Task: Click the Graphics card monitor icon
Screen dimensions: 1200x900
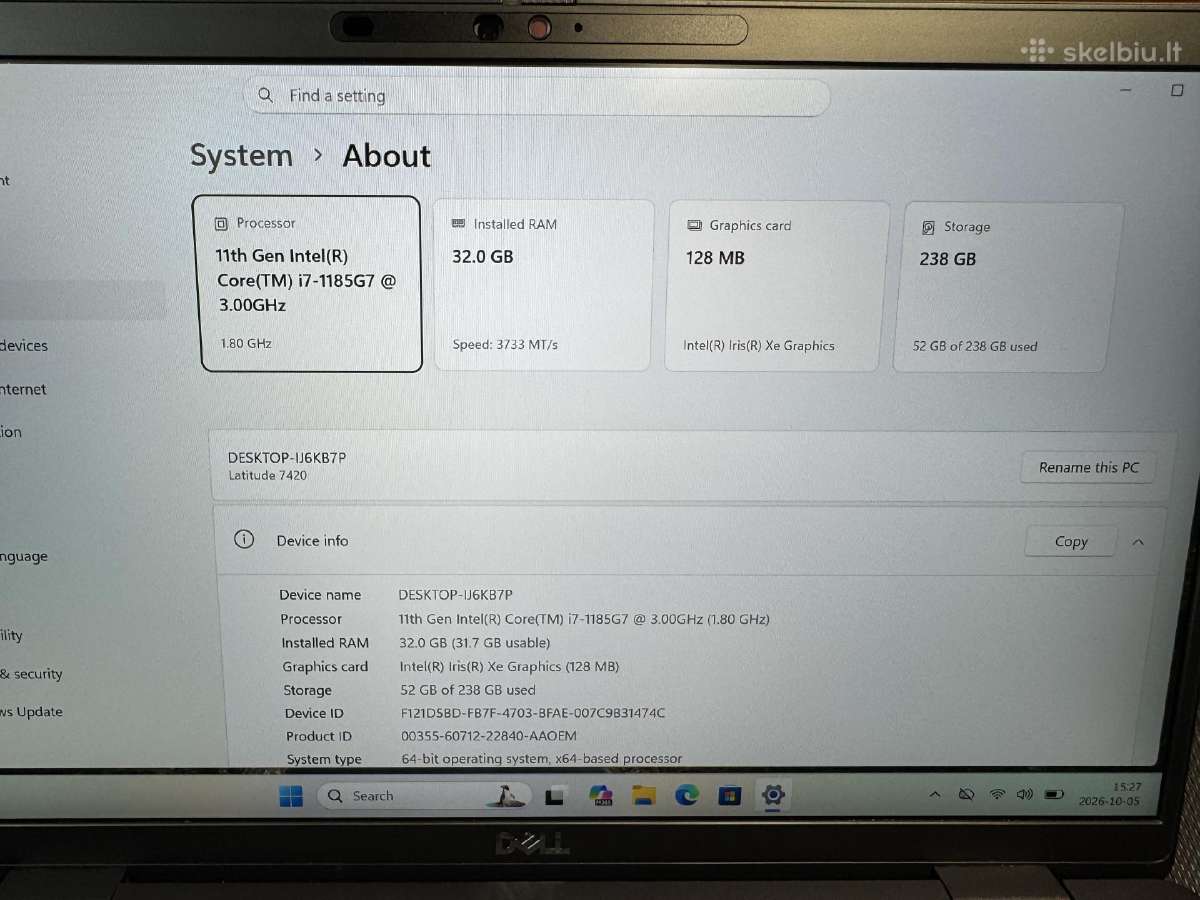Action: [x=694, y=226]
